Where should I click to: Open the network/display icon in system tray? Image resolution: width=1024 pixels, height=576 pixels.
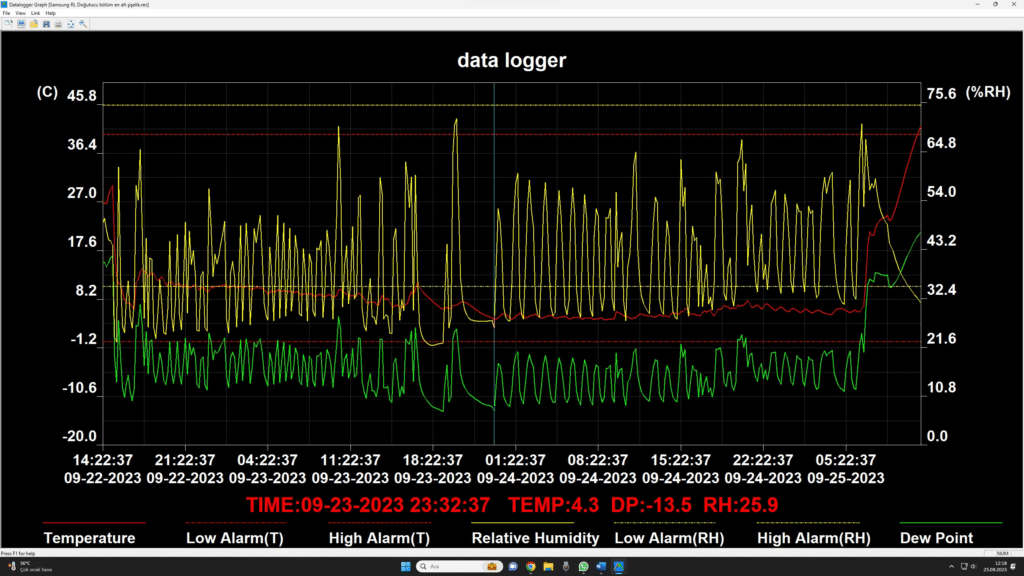click(963, 566)
